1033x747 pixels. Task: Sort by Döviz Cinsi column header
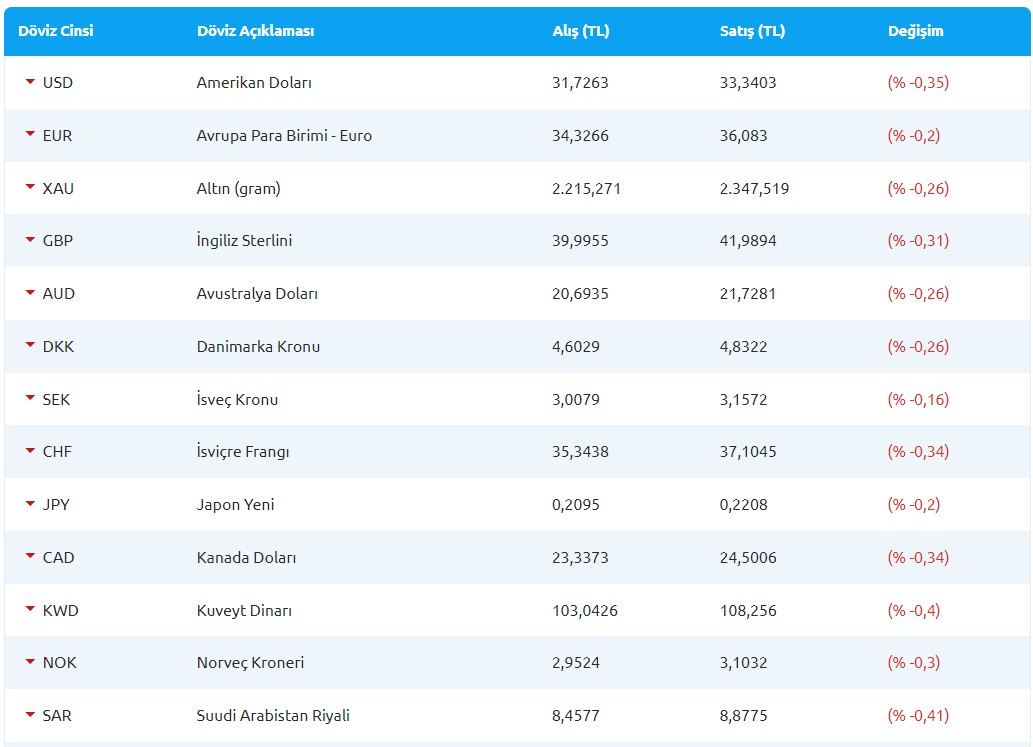tap(55, 31)
